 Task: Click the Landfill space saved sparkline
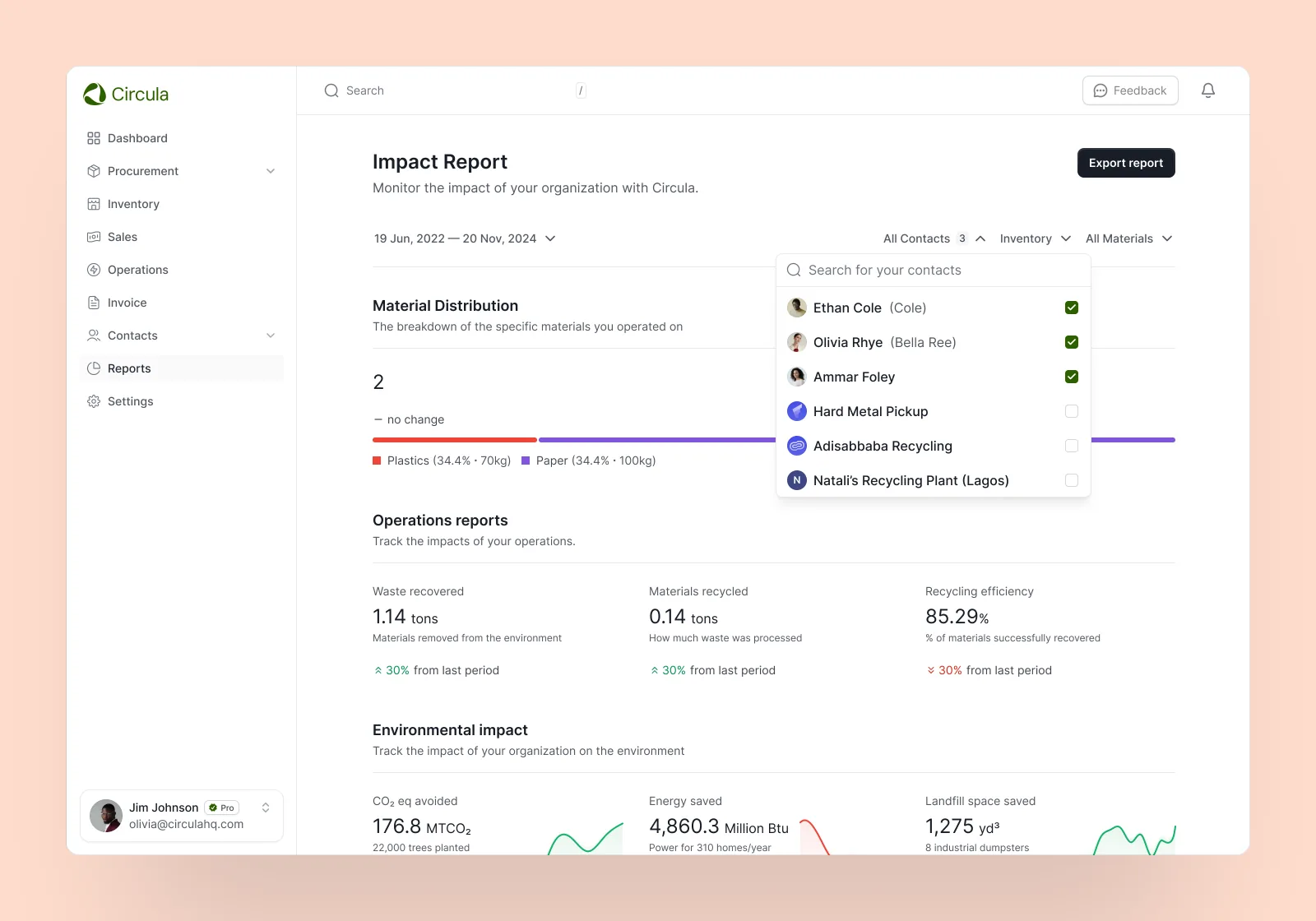tap(1134, 840)
